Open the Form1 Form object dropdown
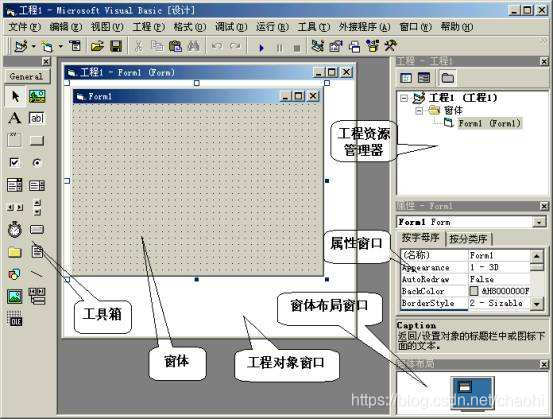Image resolution: width=553 pixels, height=419 pixels. 539,222
